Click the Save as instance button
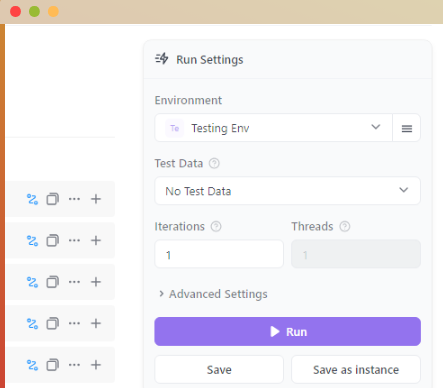 pos(356,370)
